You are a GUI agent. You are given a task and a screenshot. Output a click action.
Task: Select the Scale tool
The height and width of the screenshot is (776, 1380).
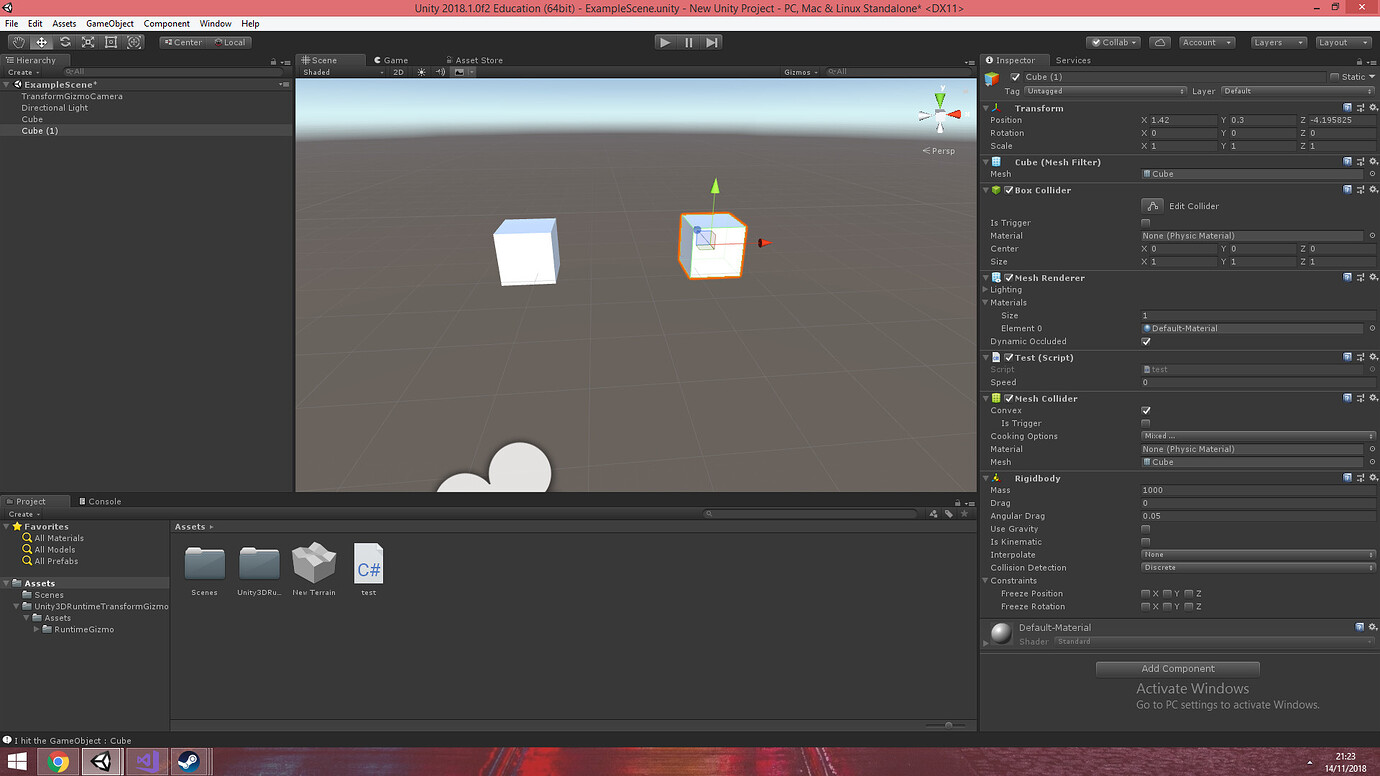[88, 41]
